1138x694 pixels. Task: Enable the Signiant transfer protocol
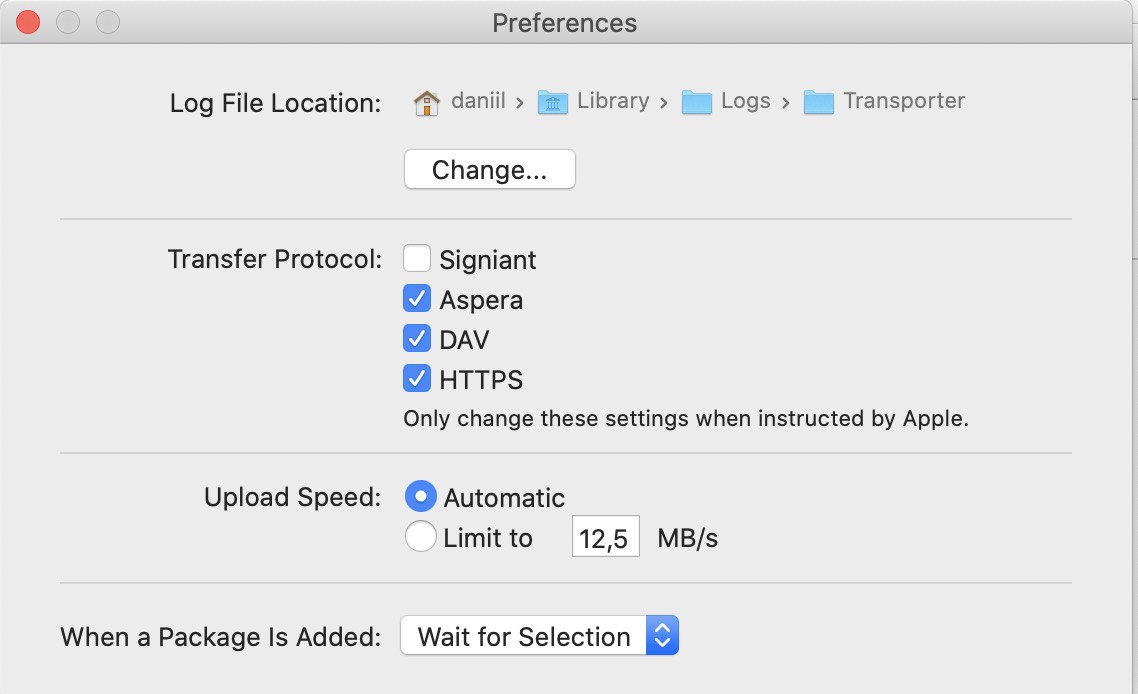(417, 258)
